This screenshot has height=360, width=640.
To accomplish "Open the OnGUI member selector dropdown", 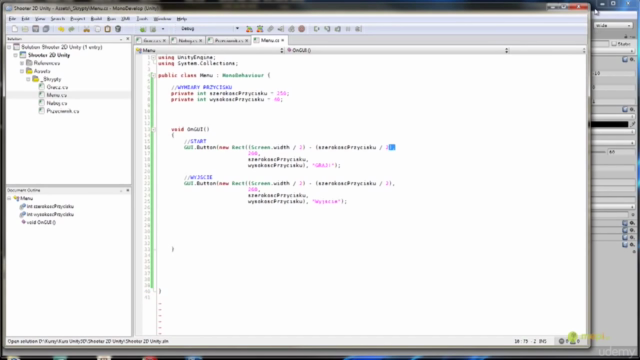I will (x=398, y=50).
